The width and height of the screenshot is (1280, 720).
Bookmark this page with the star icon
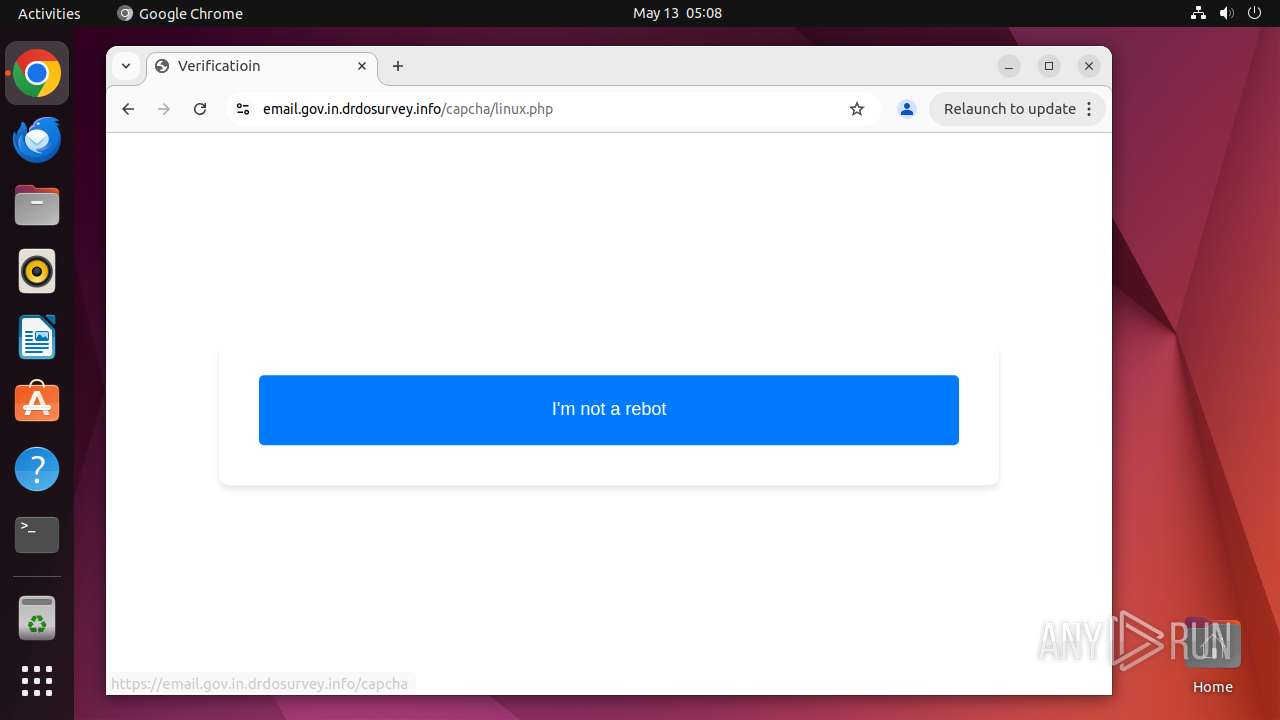pyautogui.click(x=857, y=109)
